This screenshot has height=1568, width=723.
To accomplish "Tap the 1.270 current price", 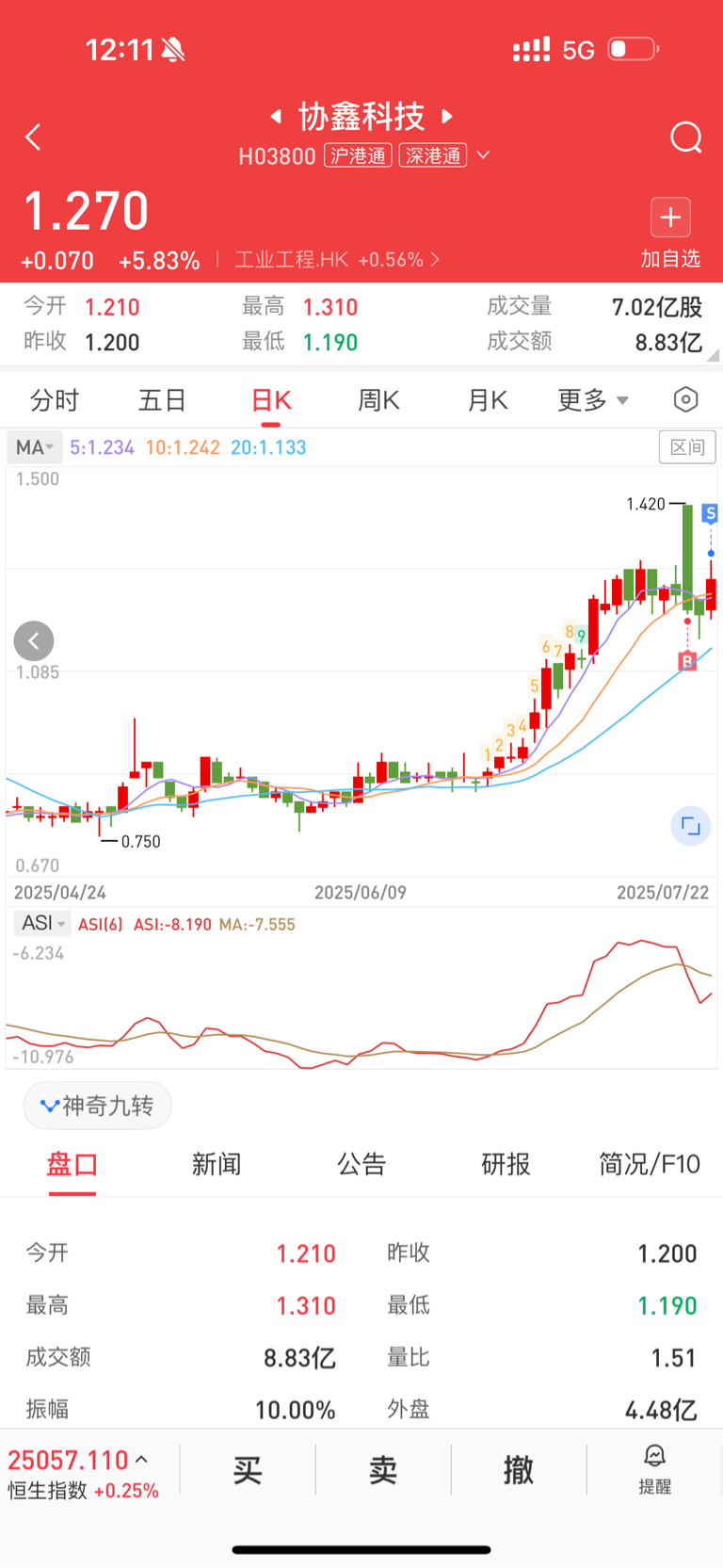I will point(86,211).
